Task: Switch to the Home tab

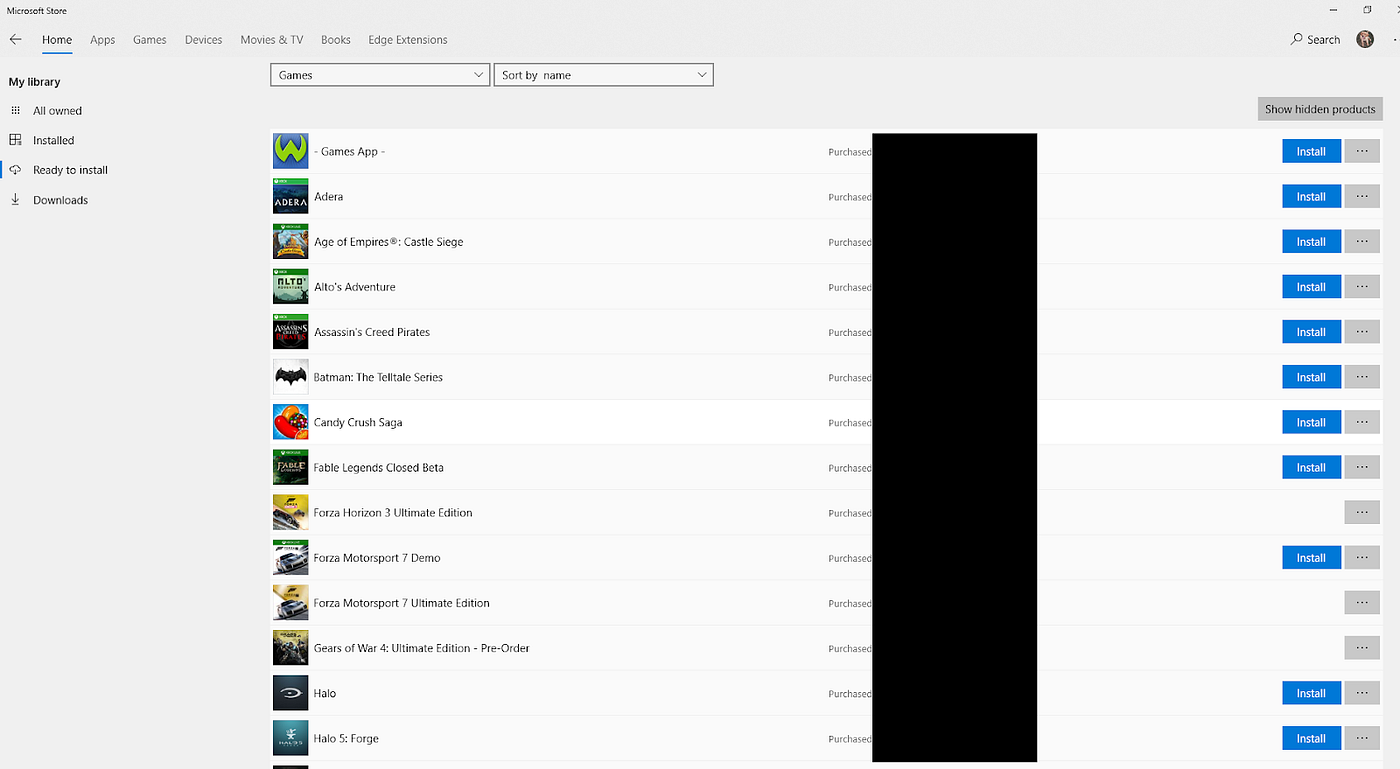Action: (57, 40)
